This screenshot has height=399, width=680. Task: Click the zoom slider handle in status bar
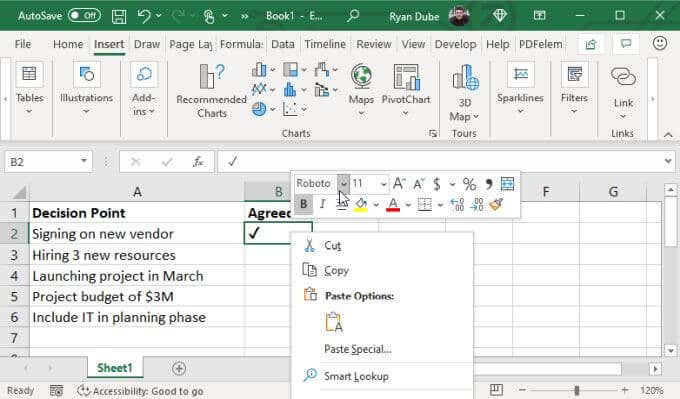(x=576, y=390)
